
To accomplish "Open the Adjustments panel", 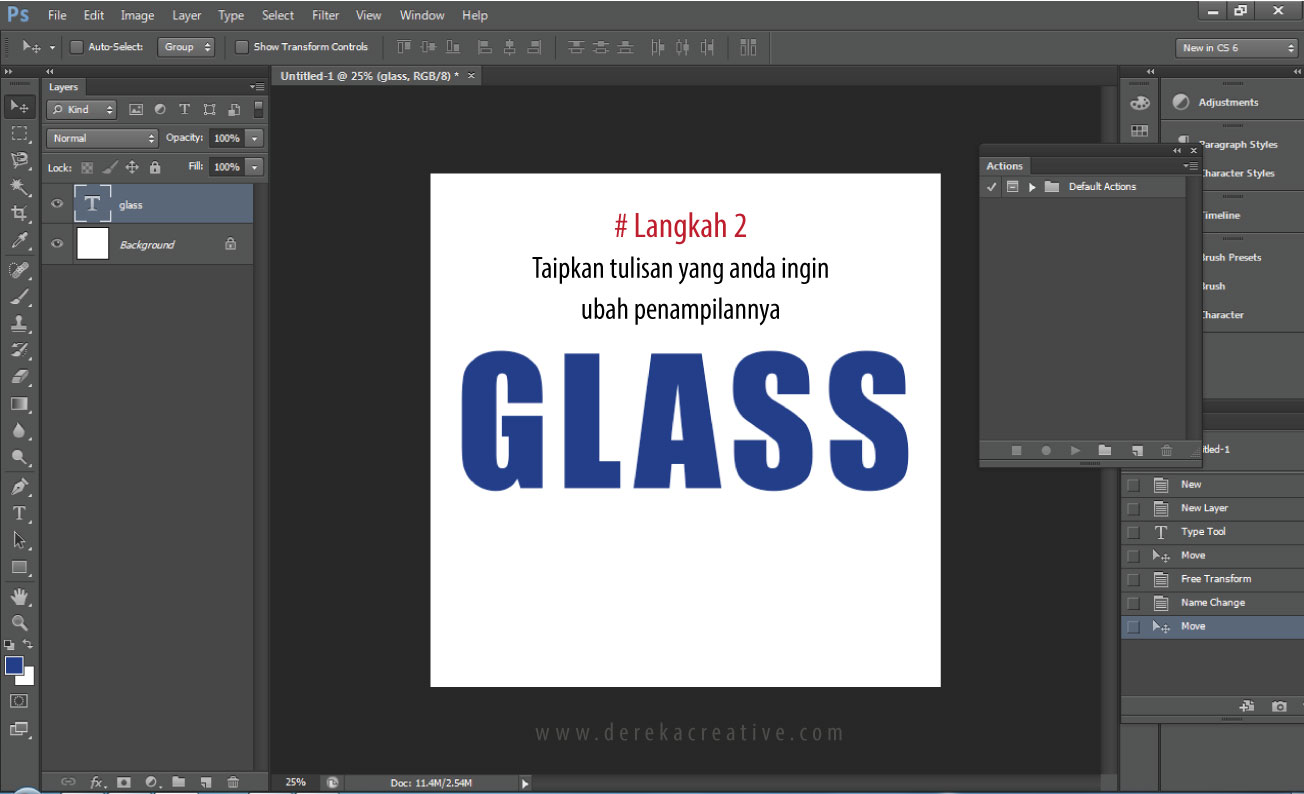I will [x=1227, y=102].
